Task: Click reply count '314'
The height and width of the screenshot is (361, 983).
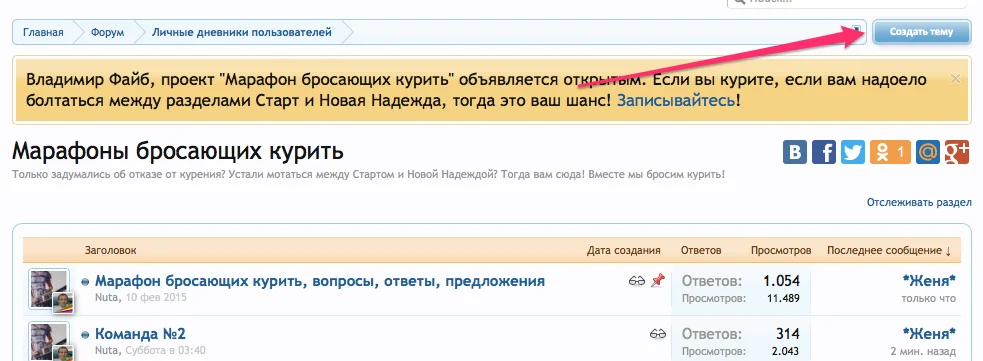Action: pos(787,333)
